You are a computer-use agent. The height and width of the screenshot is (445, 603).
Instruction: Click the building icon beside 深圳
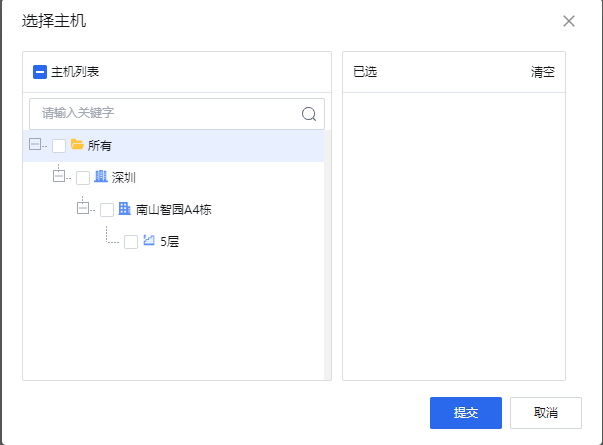point(101,177)
